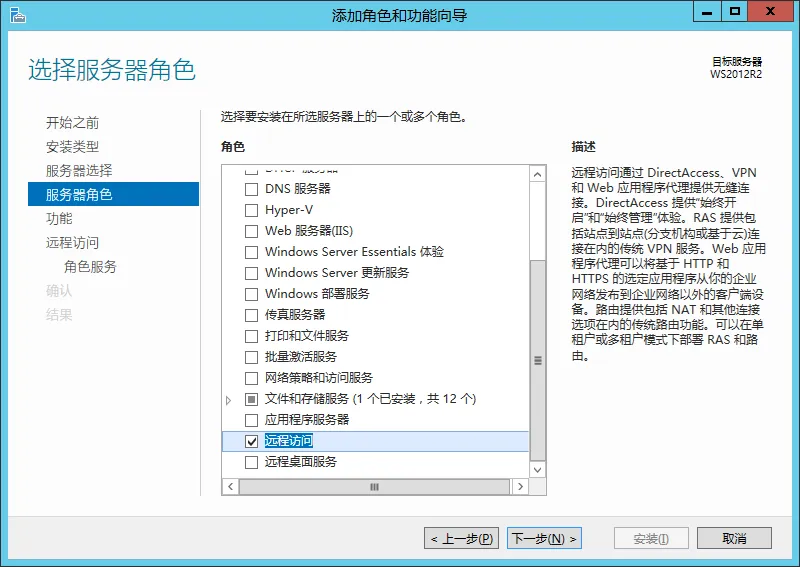Click the horizontal scroll right arrow
This screenshot has height=567, width=800.
[520, 487]
